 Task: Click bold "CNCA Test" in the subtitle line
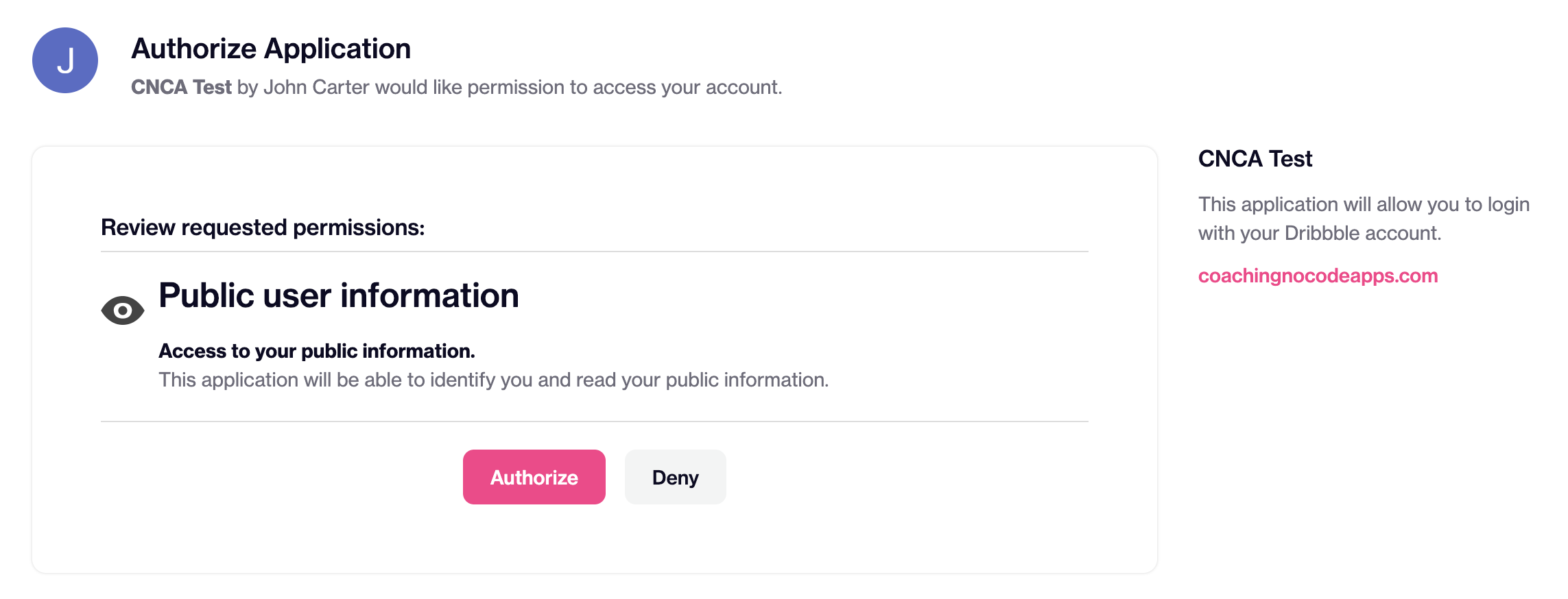click(x=181, y=87)
